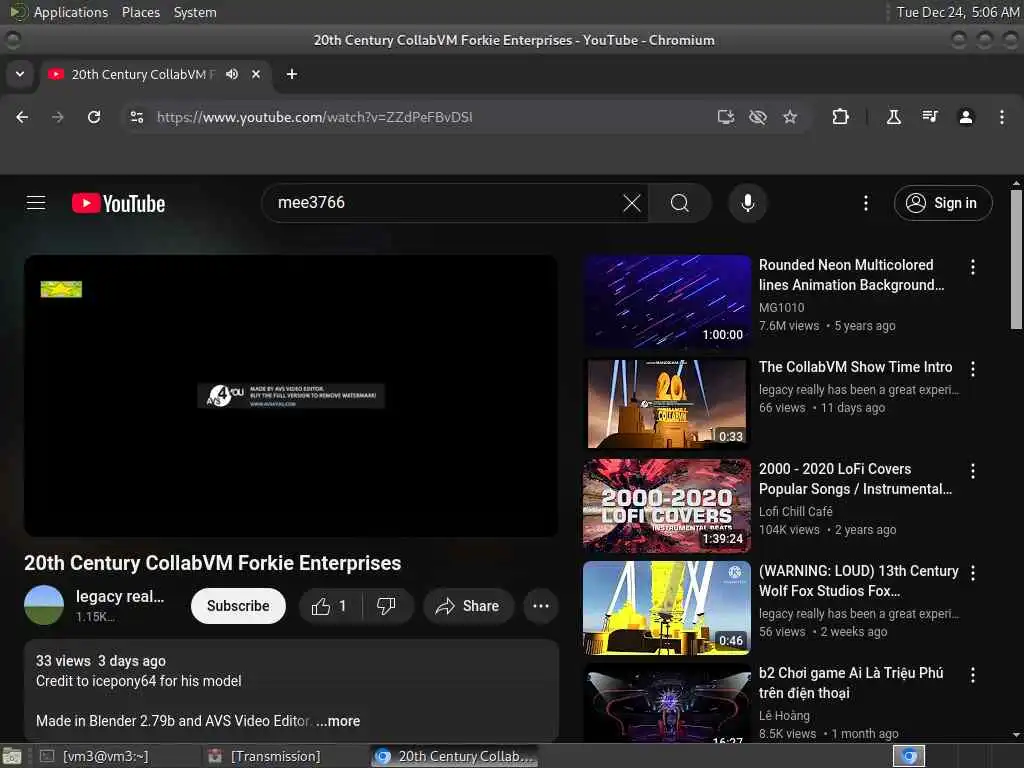Open the Extensions puzzle icon

point(840,117)
